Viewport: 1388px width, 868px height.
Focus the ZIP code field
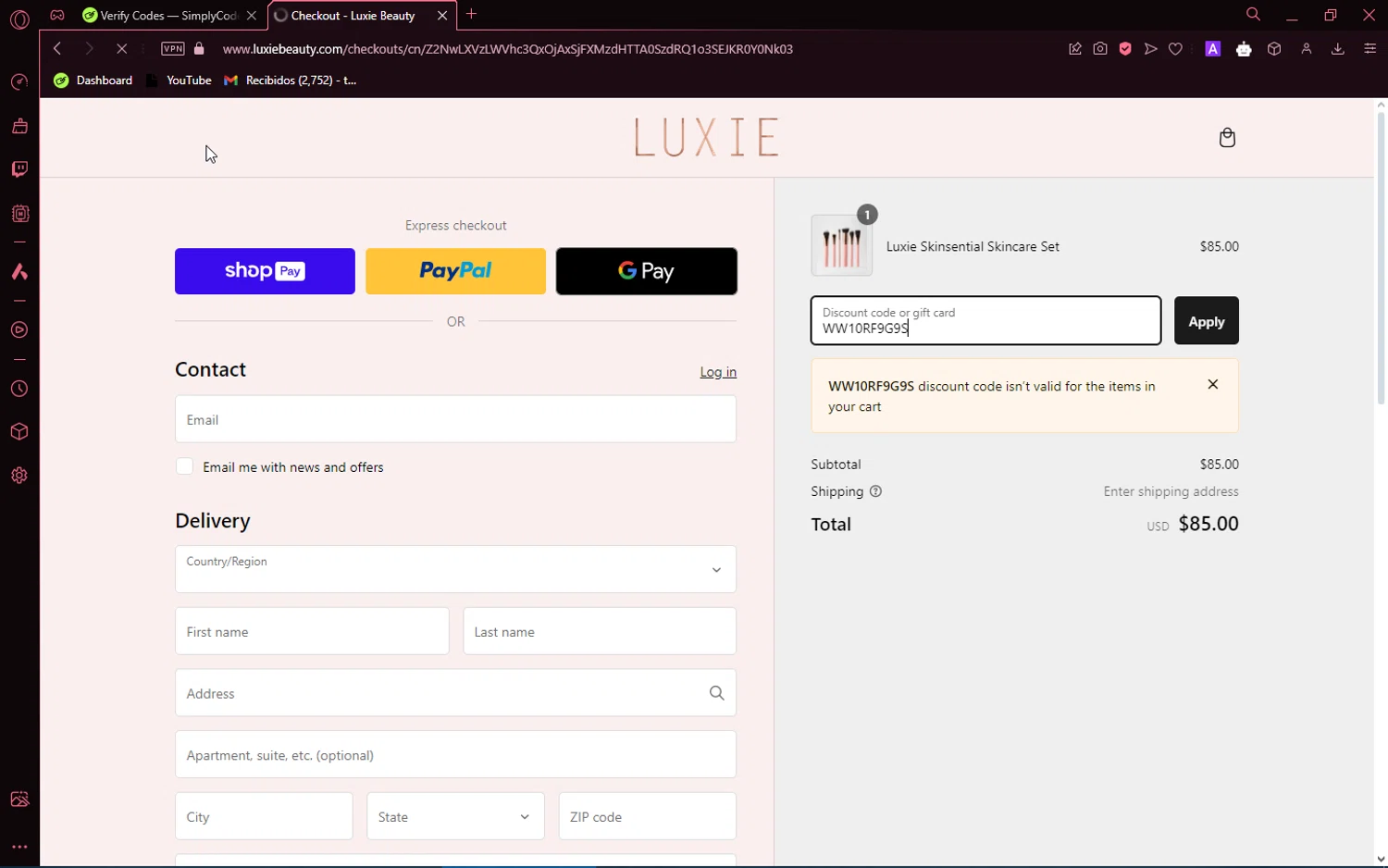coord(648,816)
